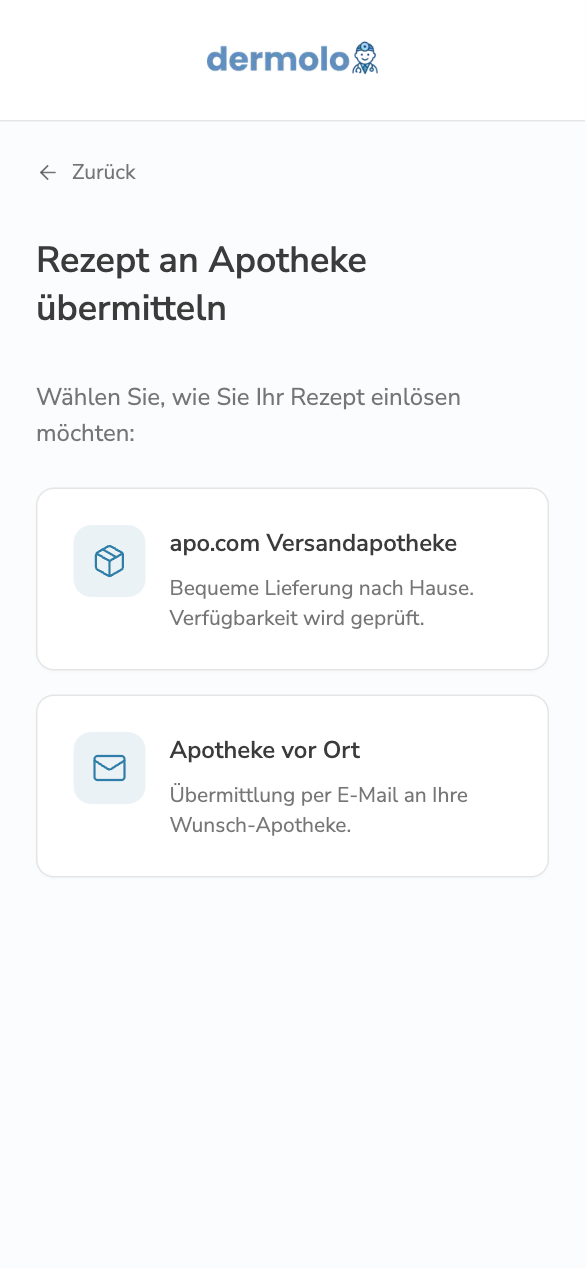Open the Wunsch-Apotheke selection option
586x1268 pixels.
(x=292, y=785)
